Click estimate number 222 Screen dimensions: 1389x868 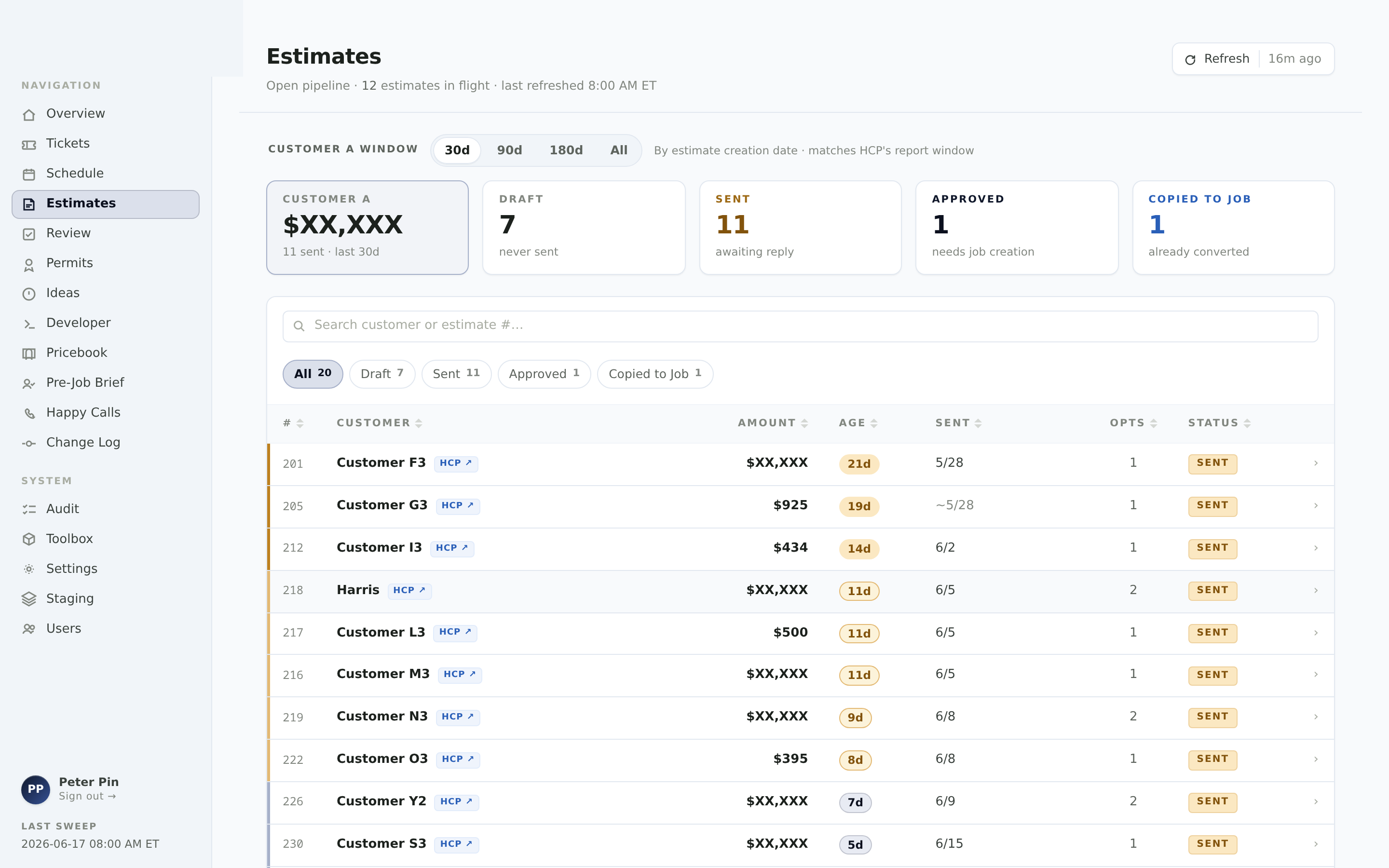pyautogui.click(x=293, y=760)
